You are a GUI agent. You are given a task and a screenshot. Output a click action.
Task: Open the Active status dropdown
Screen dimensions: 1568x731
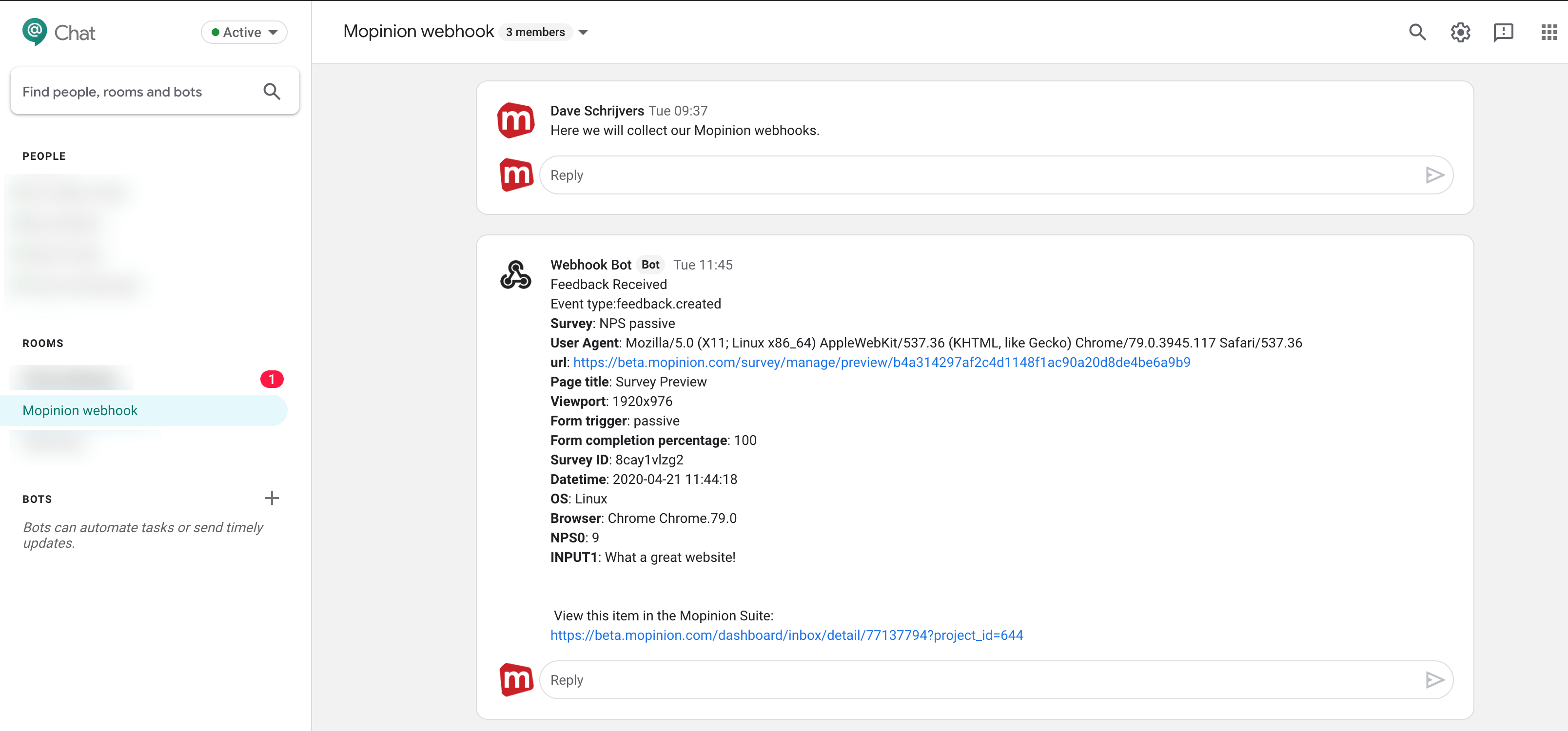point(243,32)
